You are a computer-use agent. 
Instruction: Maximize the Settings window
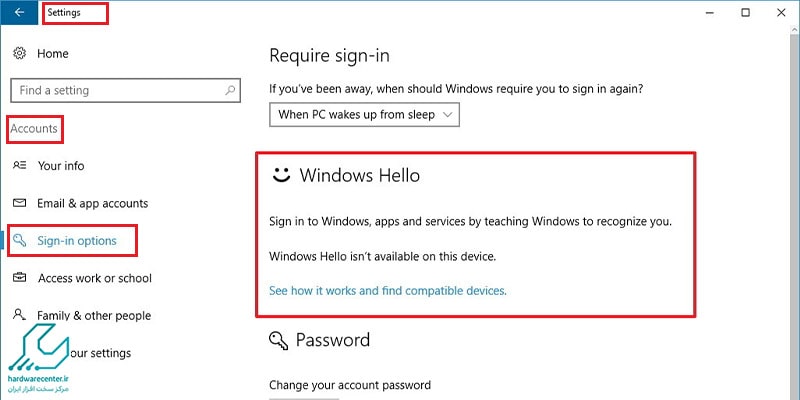pyautogui.click(x=745, y=13)
